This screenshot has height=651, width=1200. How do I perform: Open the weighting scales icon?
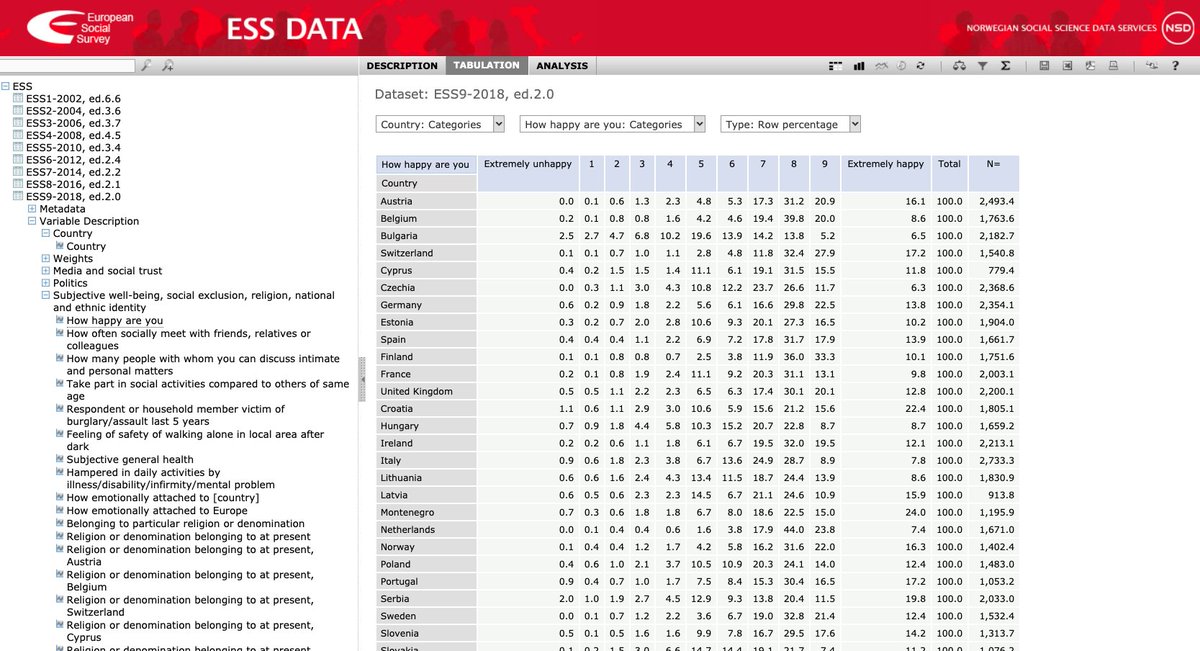[959, 66]
